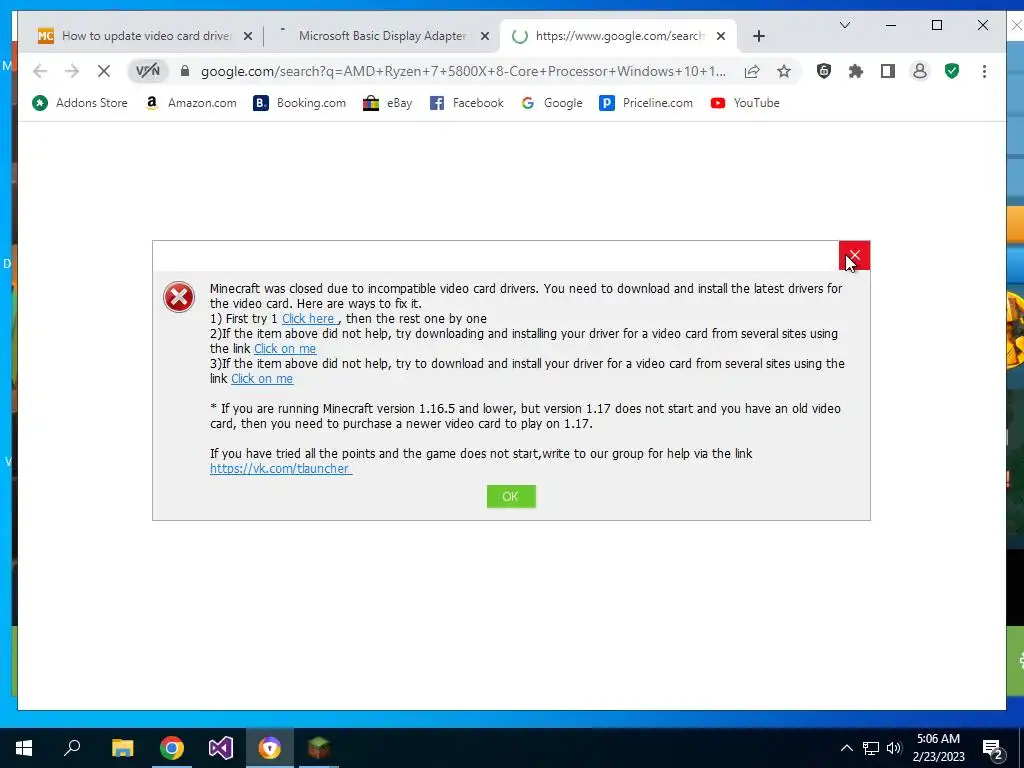The width and height of the screenshot is (1024, 768).
Task: Expand the tab search dropdown arrow
Action: tap(844, 25)
